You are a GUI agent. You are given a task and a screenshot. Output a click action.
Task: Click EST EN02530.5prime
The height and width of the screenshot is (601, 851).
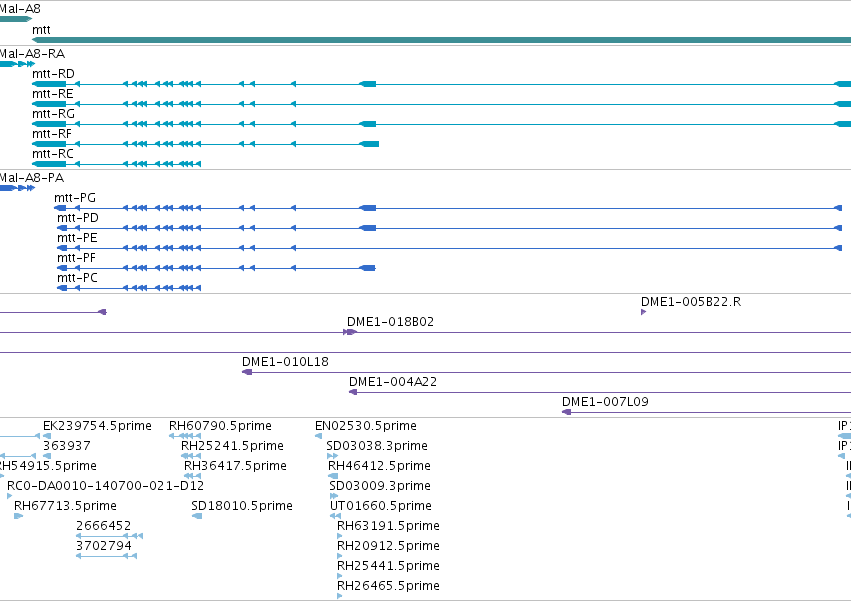(x=366, y=426)
